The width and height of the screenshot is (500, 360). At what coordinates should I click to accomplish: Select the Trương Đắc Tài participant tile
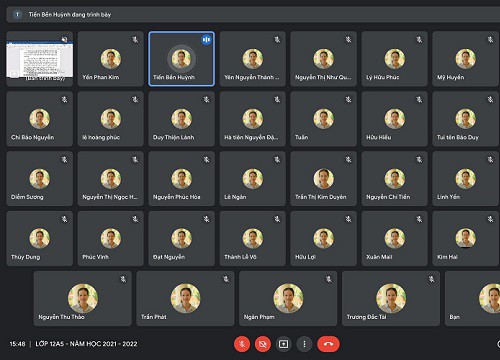pyautogui.click(x=391, y=298)
